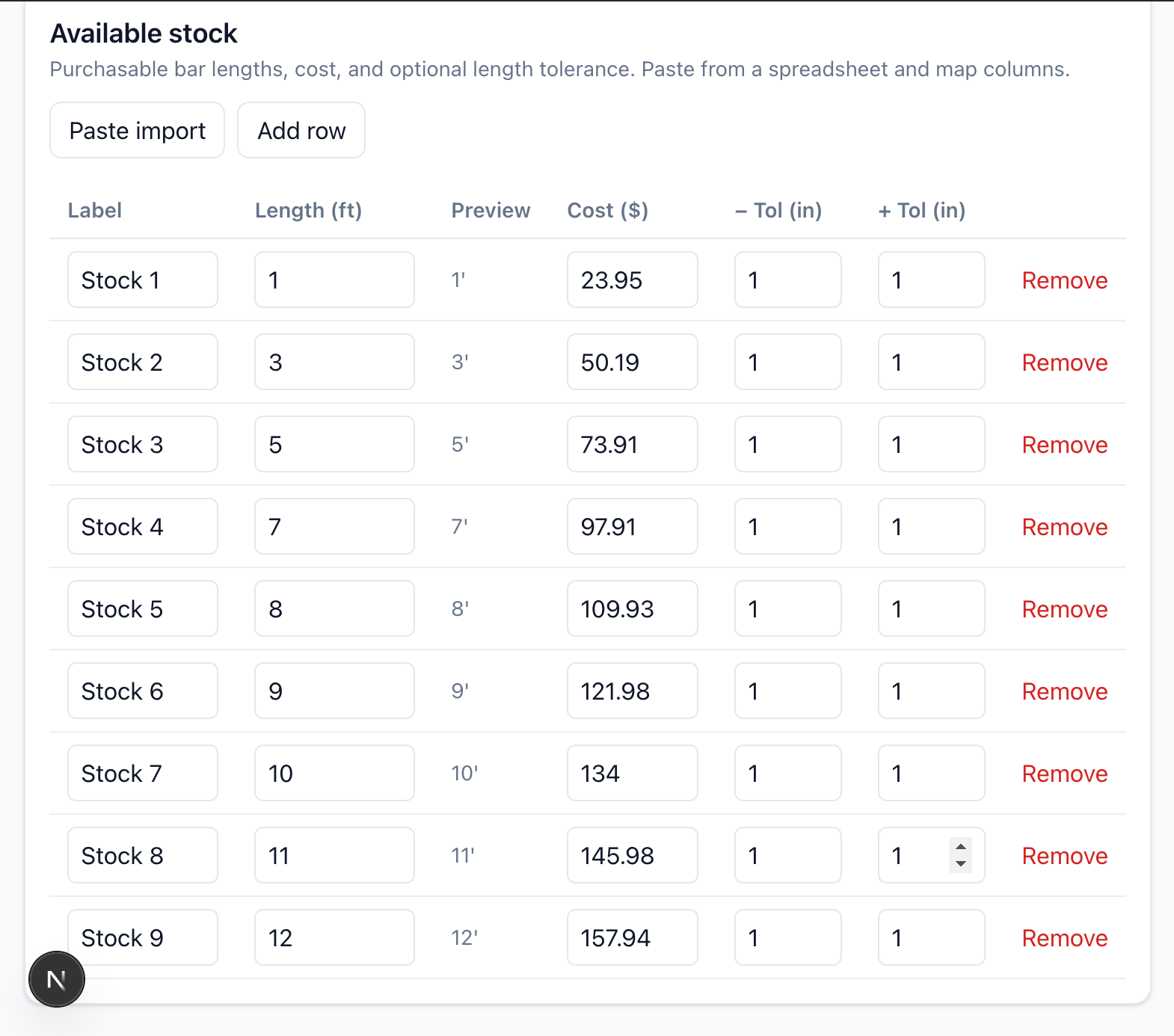
Task: Select the 97.91 cost field
Action: (633, 526)
